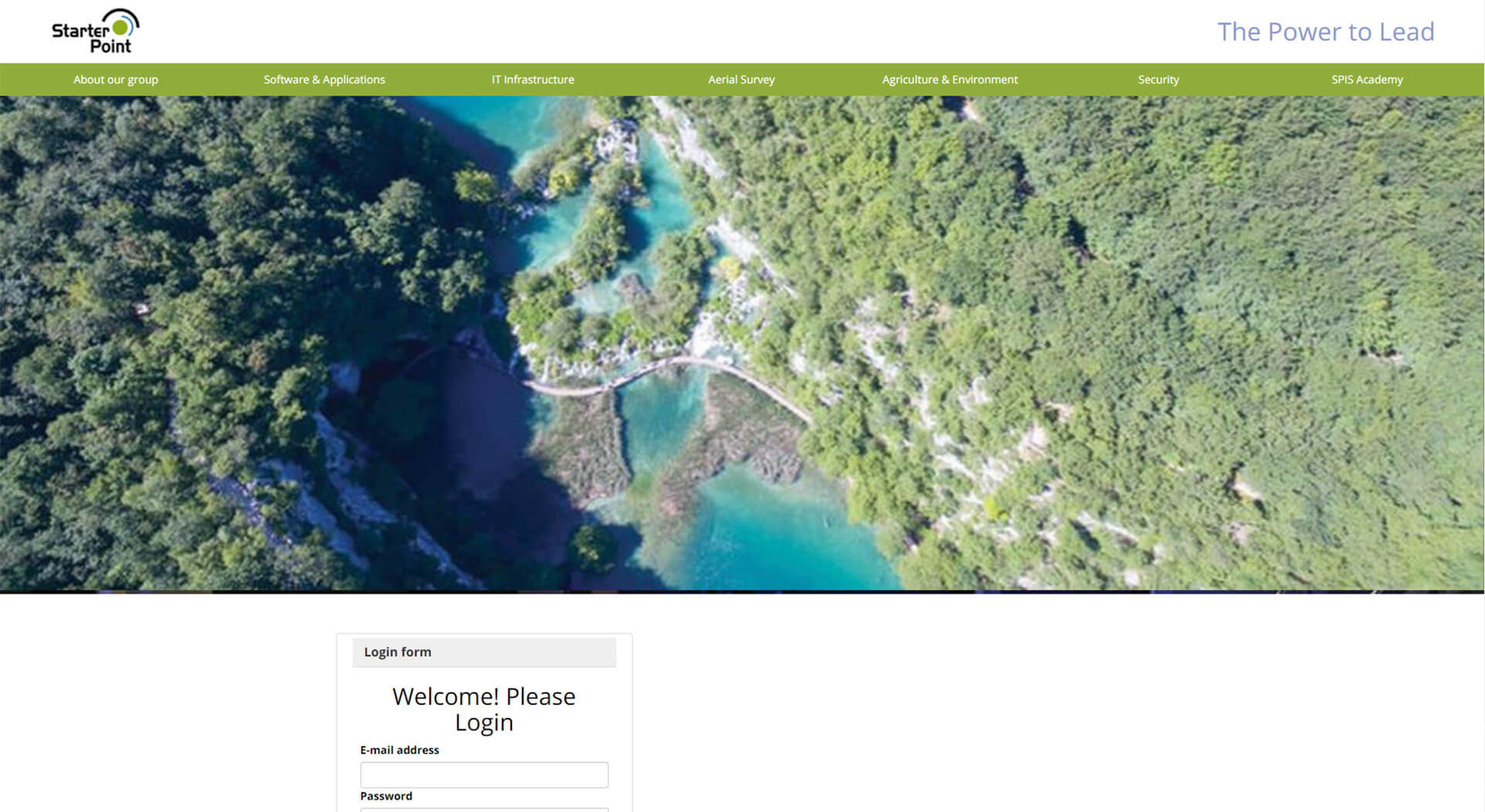Viewport: 1485px width, 812px height.
Task: Click the Login form panel header
Action: pyautogui.click(x=484, y=652)
